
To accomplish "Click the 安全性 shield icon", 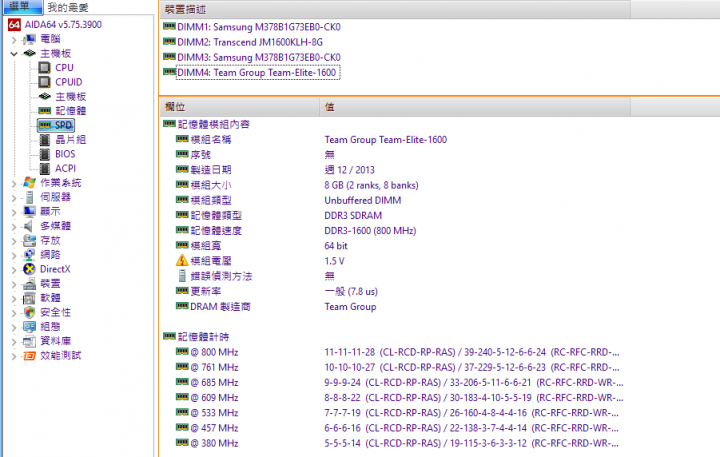I will coord(29,312).
